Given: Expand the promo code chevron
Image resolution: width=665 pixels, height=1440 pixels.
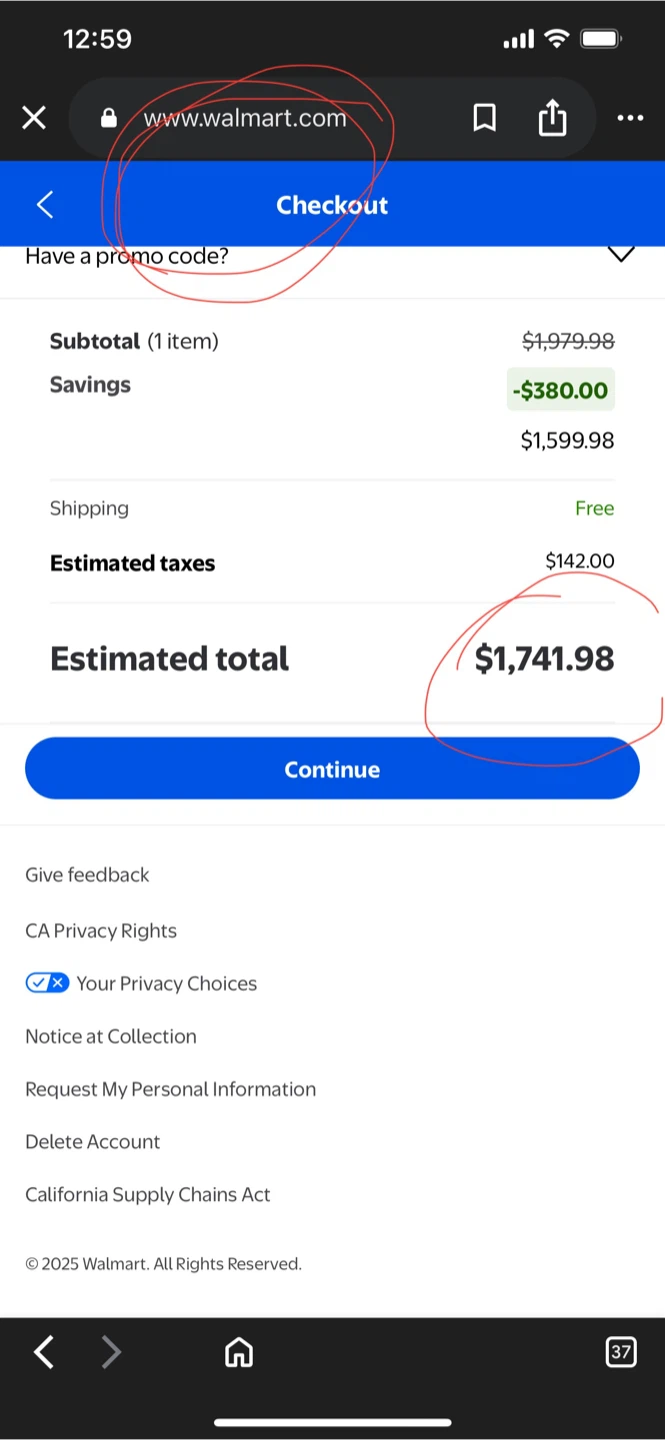Looking at the screenshot, I should tap(621, 255).
